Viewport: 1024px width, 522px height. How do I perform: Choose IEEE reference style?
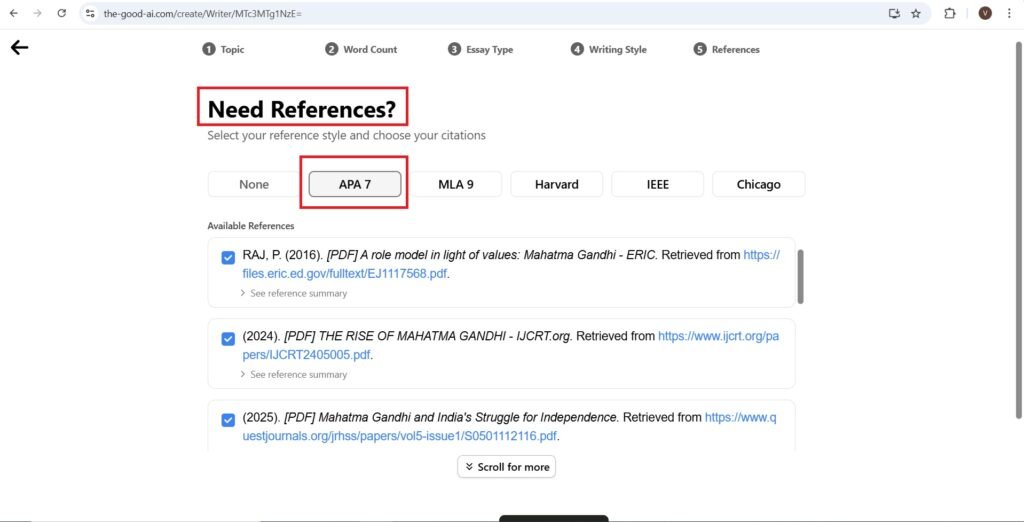658,184
